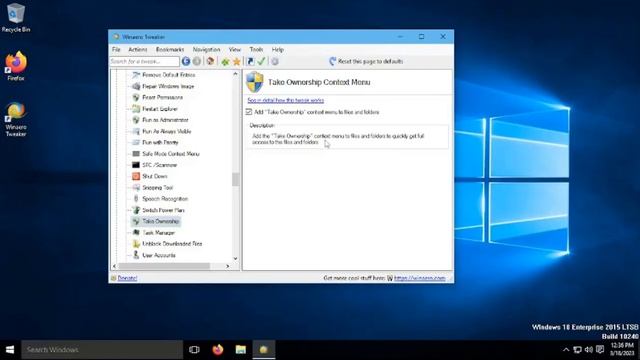Click the Speech Recognition microphone icon
This screenshot has height=360, width=640.
136,198
